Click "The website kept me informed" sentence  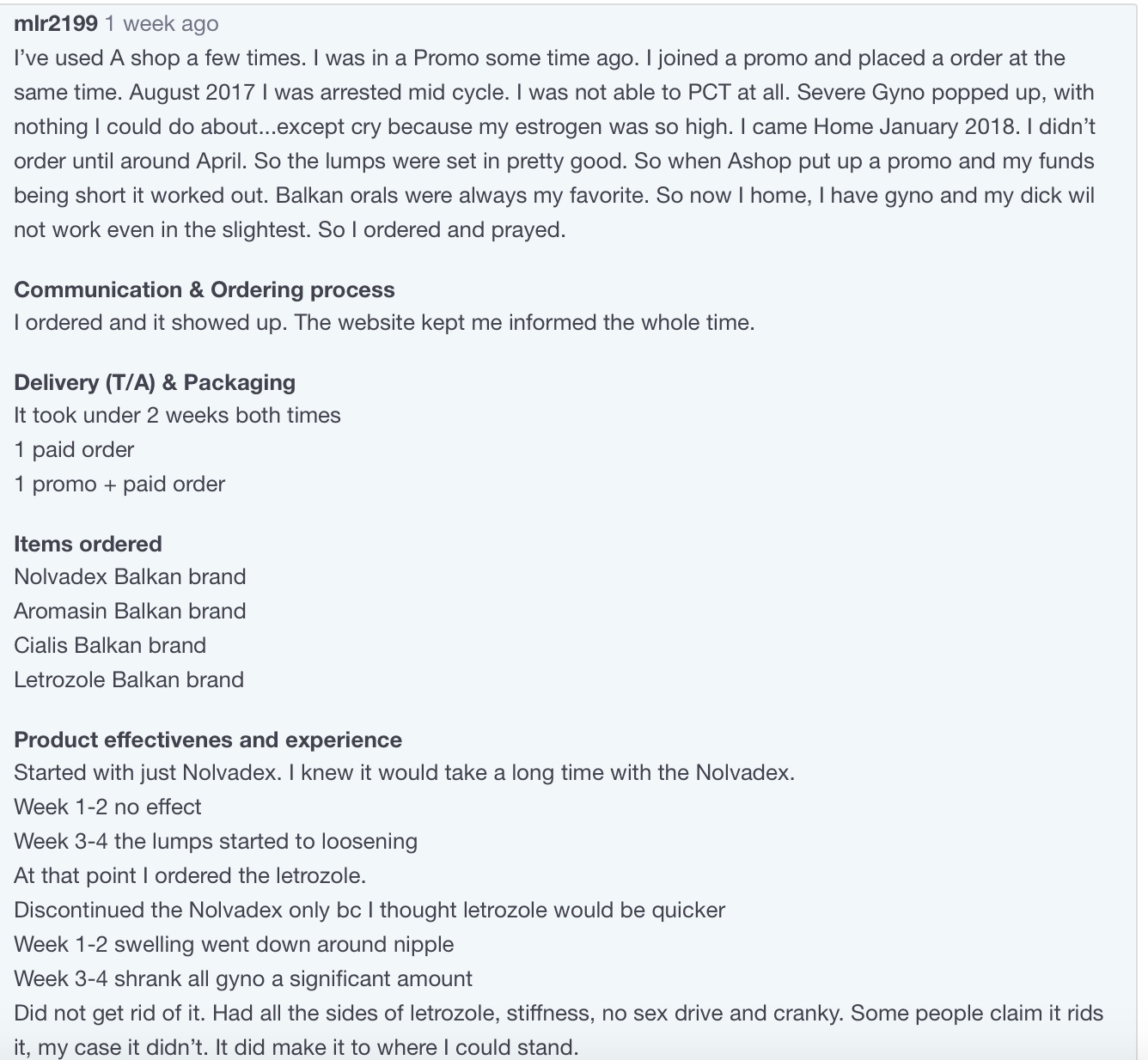coord(524,322)
